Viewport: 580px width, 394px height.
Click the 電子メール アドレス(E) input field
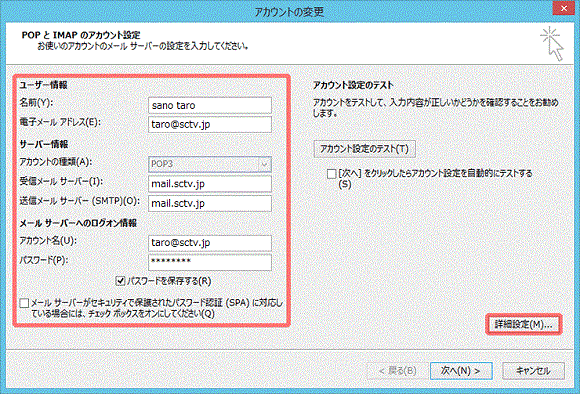[x=210, y=125]
